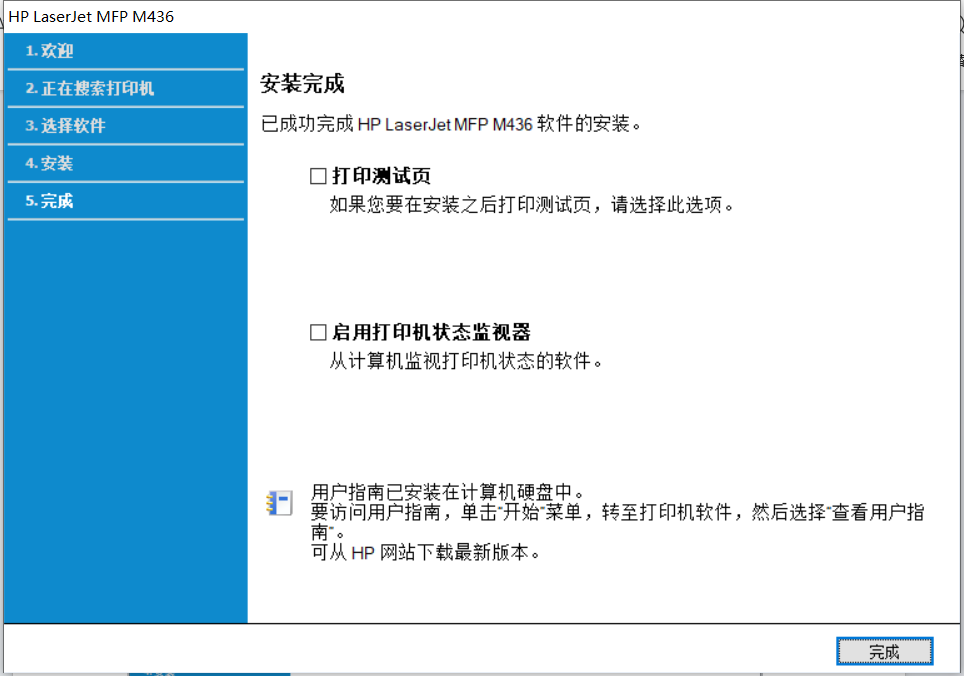Image resolution: width=964 pixels, height=676 pixels.
Task: Click the 从计算机监视打印机状态的软件 description
Action: [467, 361]
